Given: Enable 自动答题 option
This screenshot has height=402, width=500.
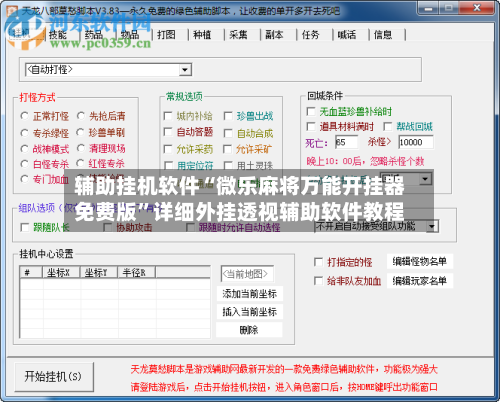Looking at the screenshot, I should 168,132.
